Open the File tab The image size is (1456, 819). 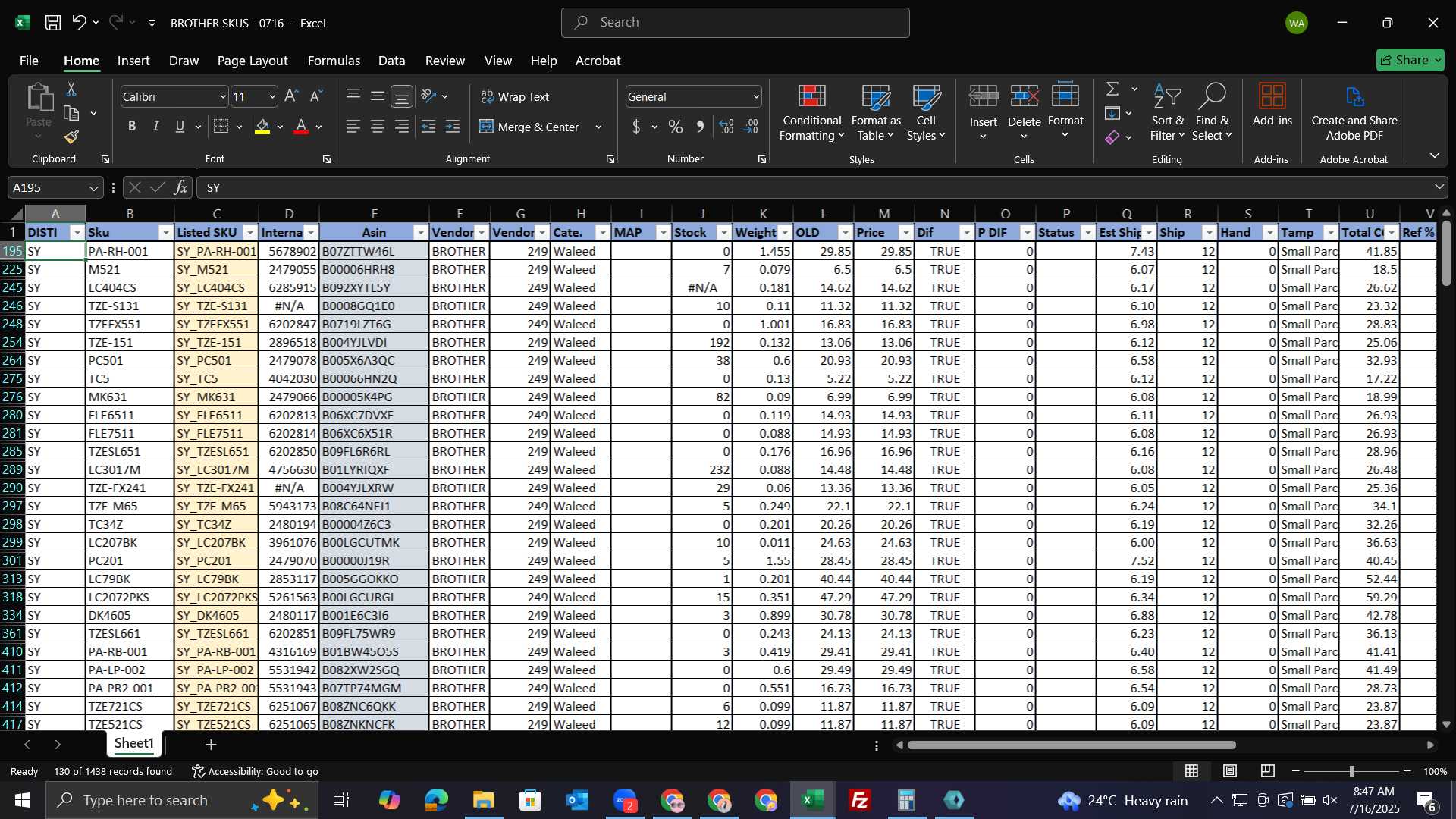29,61
